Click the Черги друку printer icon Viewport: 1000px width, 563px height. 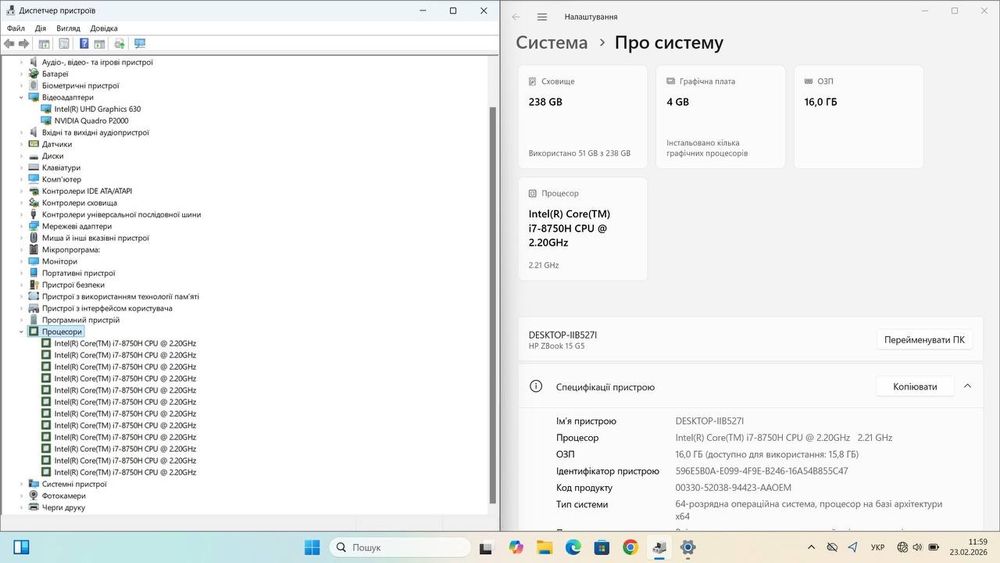point(34,508)
